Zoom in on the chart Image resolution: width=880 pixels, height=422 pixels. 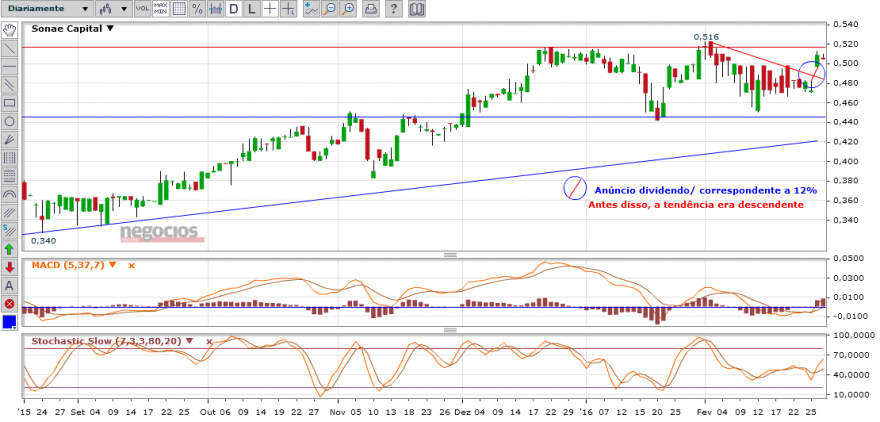349,8
